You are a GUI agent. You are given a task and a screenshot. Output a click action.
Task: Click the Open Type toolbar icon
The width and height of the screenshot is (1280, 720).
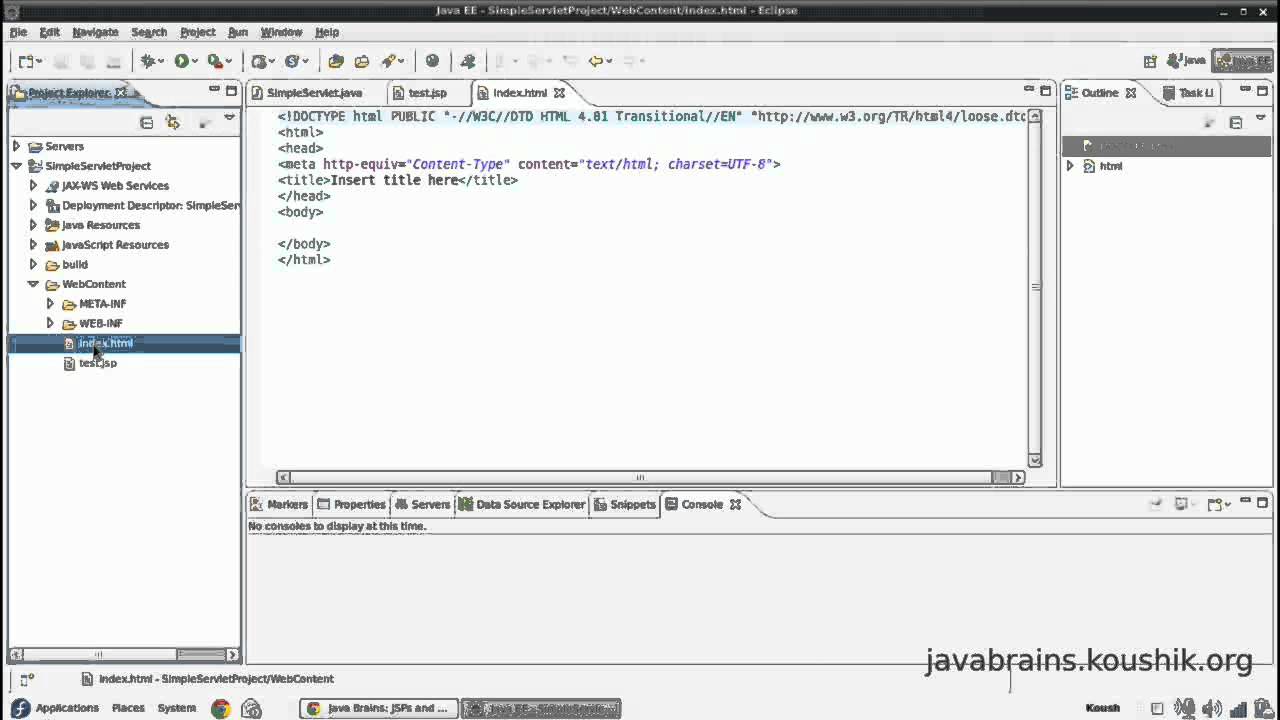336,61
